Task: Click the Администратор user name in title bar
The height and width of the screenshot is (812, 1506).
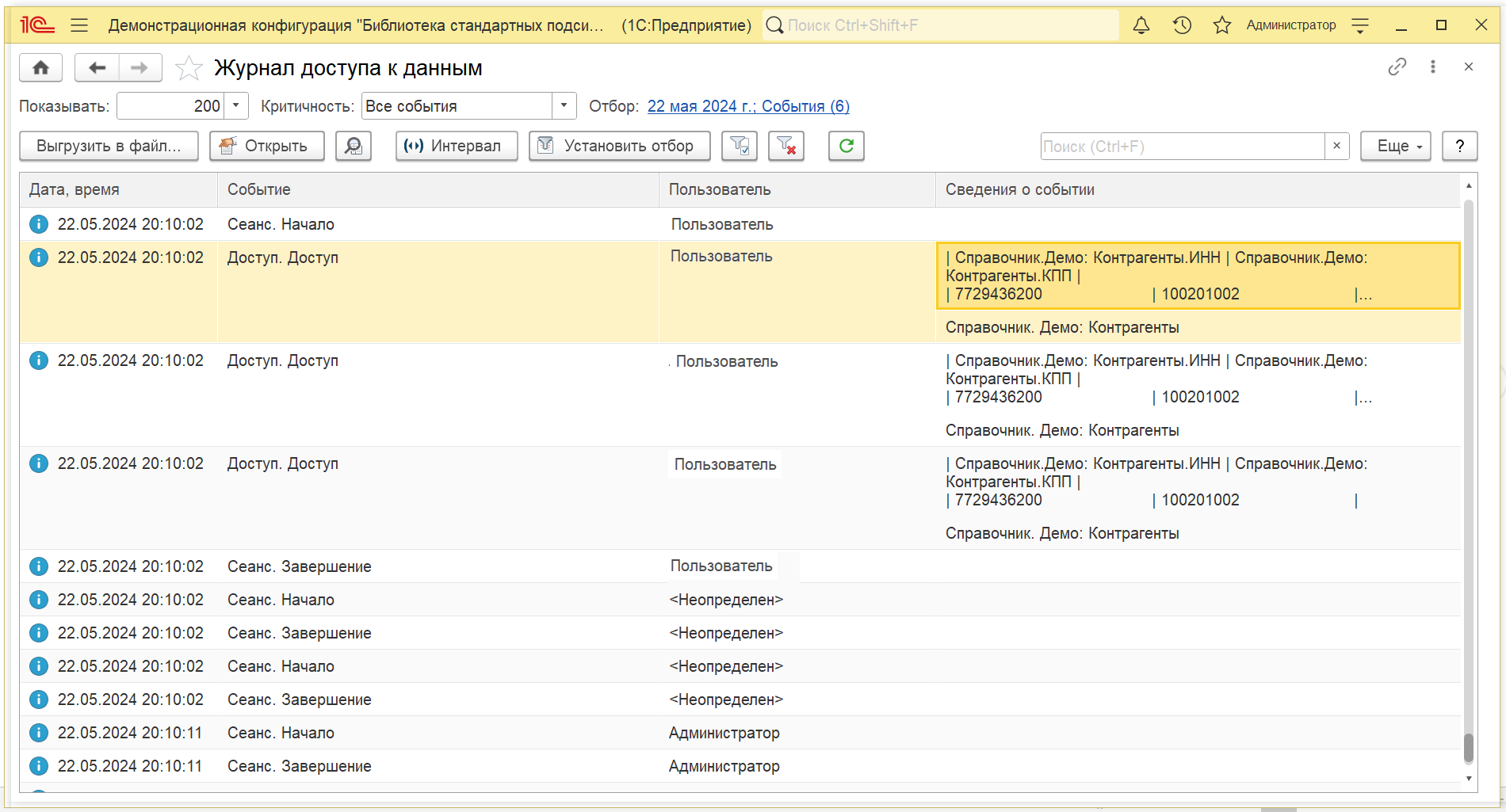Action: [1291, 25]
